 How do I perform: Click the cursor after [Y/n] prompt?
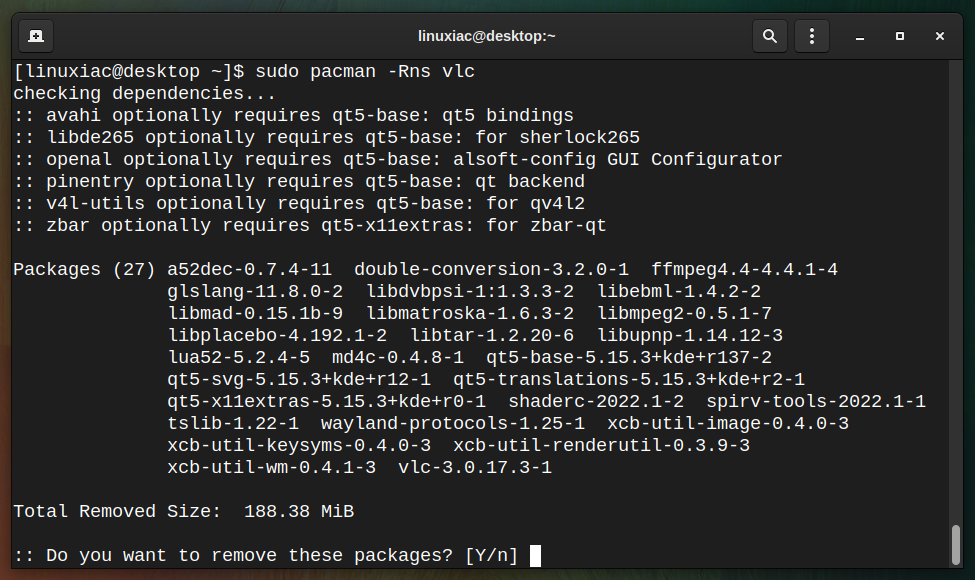pos(535,556)
